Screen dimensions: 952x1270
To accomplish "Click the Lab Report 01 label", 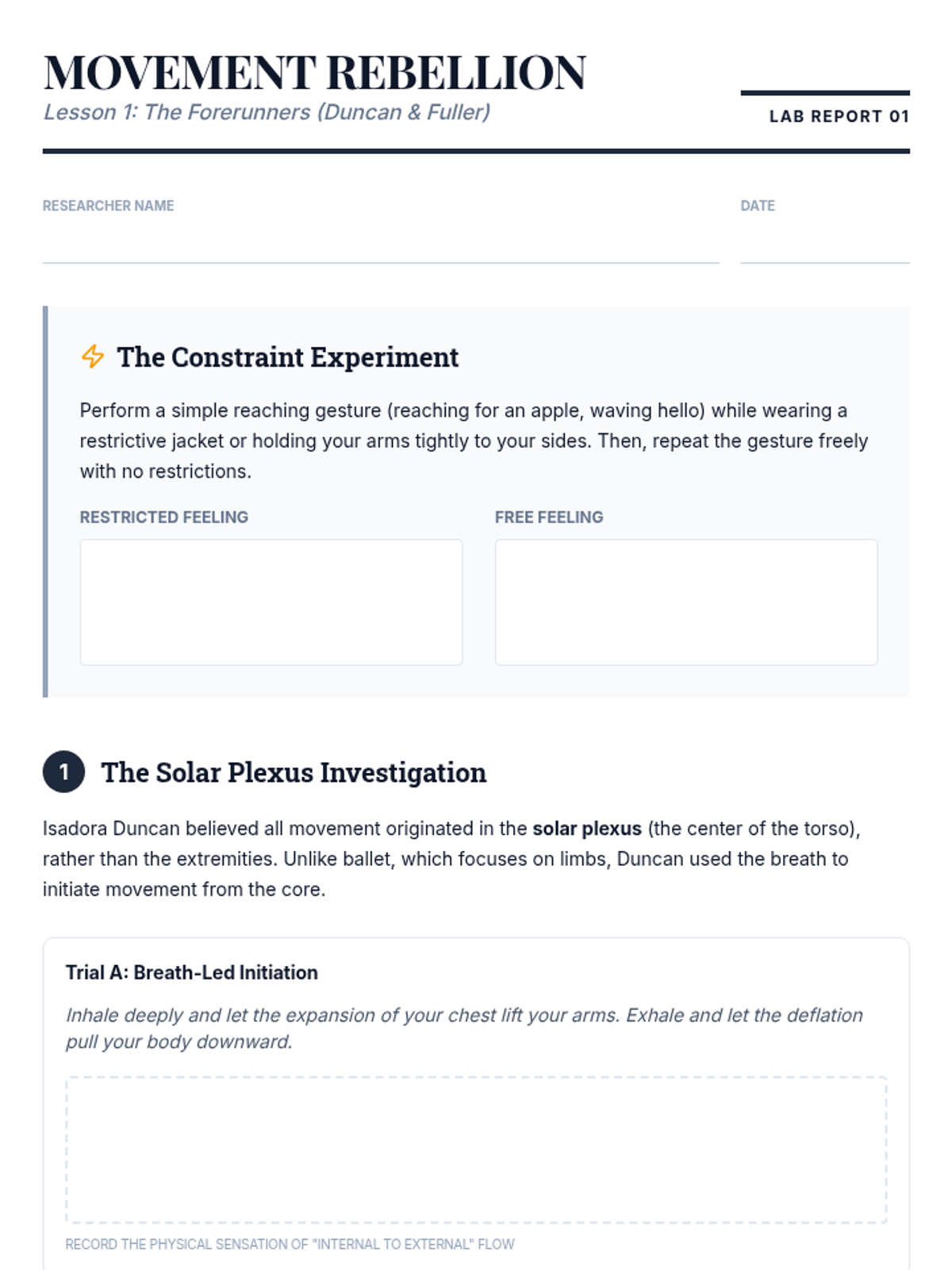I will pos(839,117).
